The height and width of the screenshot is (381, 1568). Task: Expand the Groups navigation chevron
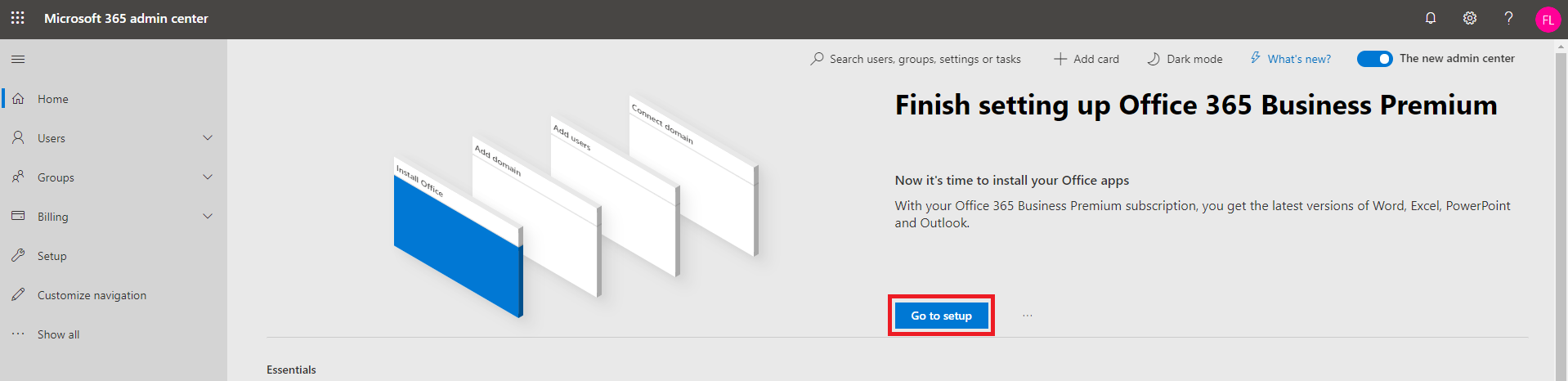(208, 177)
